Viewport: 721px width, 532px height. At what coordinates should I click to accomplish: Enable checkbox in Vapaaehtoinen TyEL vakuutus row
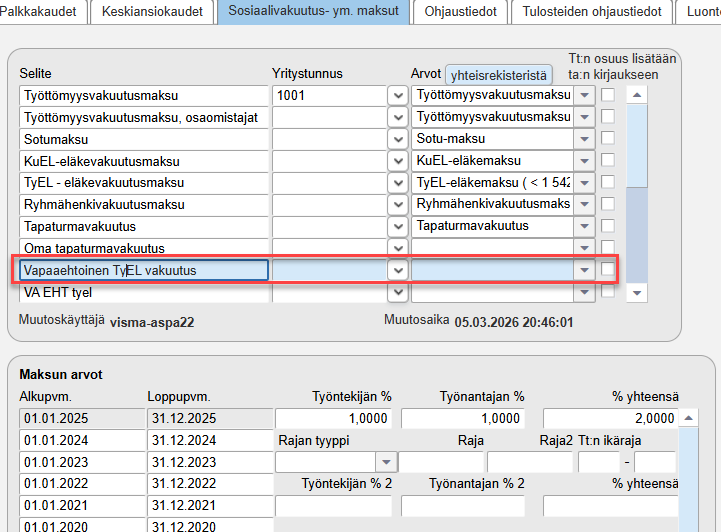click(608, 269)
